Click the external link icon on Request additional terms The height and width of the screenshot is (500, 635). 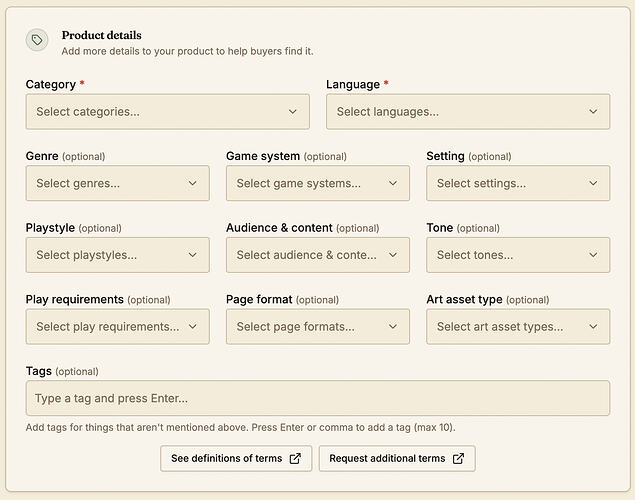tap(458, 458)
